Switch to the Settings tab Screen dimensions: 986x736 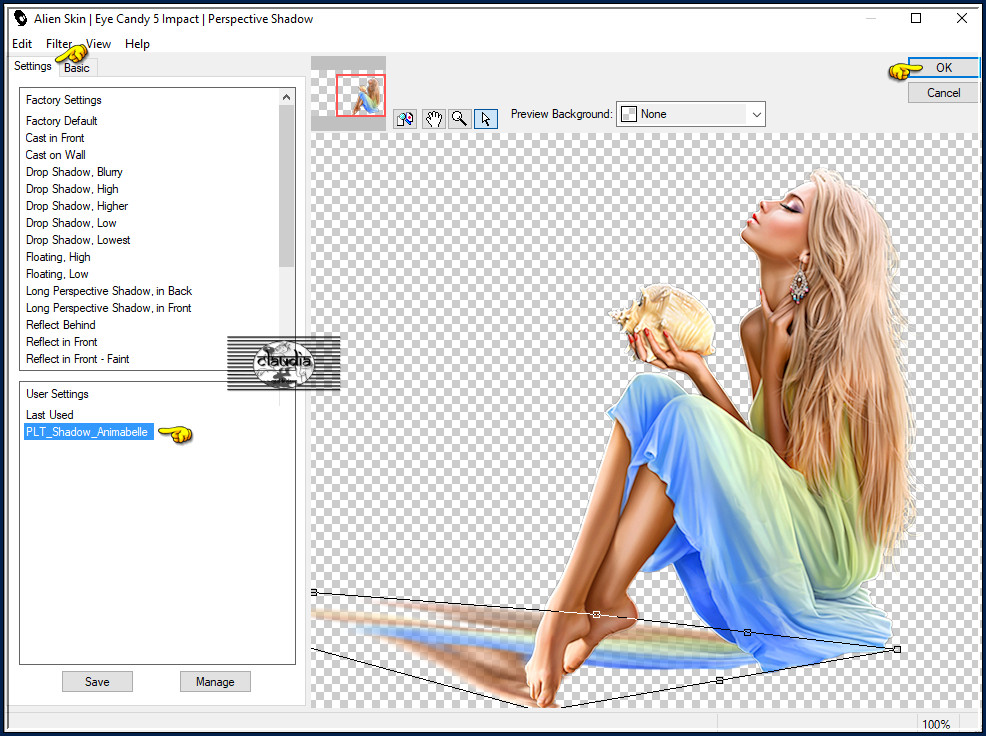point(33,66)
